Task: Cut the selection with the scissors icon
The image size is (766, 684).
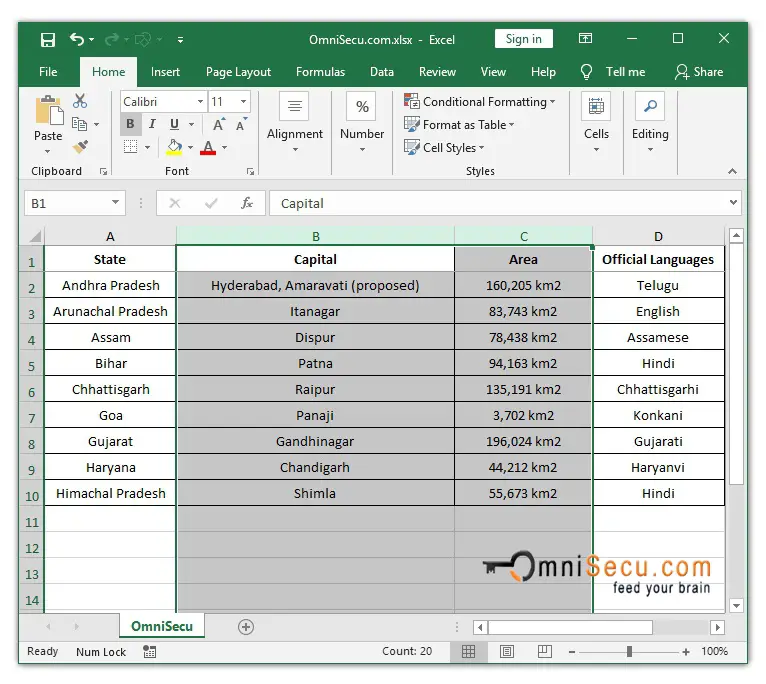Action: pos(80,101)
